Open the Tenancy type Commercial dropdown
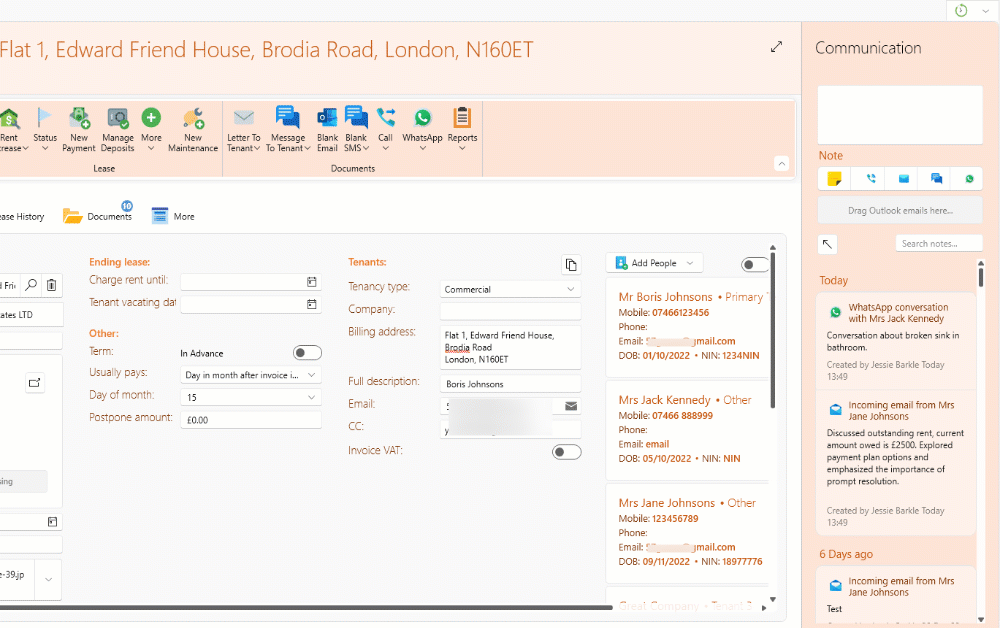The image size is (1000, 628). [510, 289]
